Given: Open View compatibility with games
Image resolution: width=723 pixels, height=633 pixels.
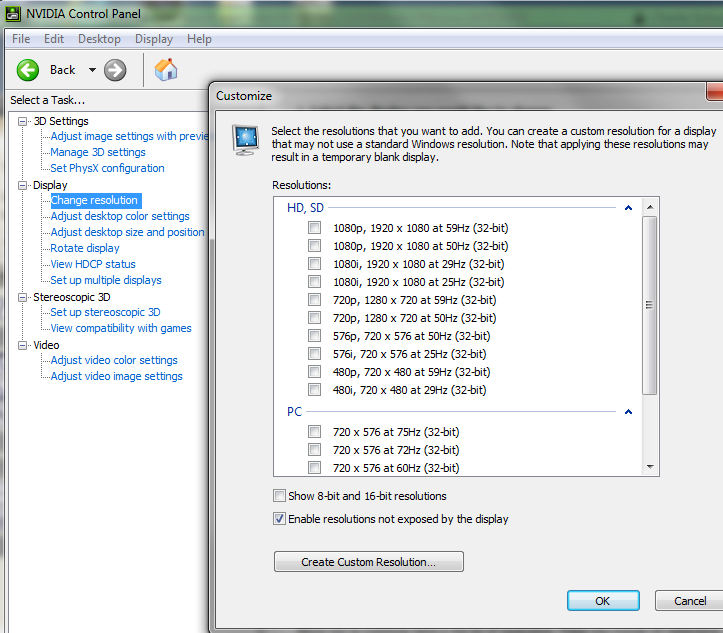Looking at the screenshot, I should (x=121, y=328).
